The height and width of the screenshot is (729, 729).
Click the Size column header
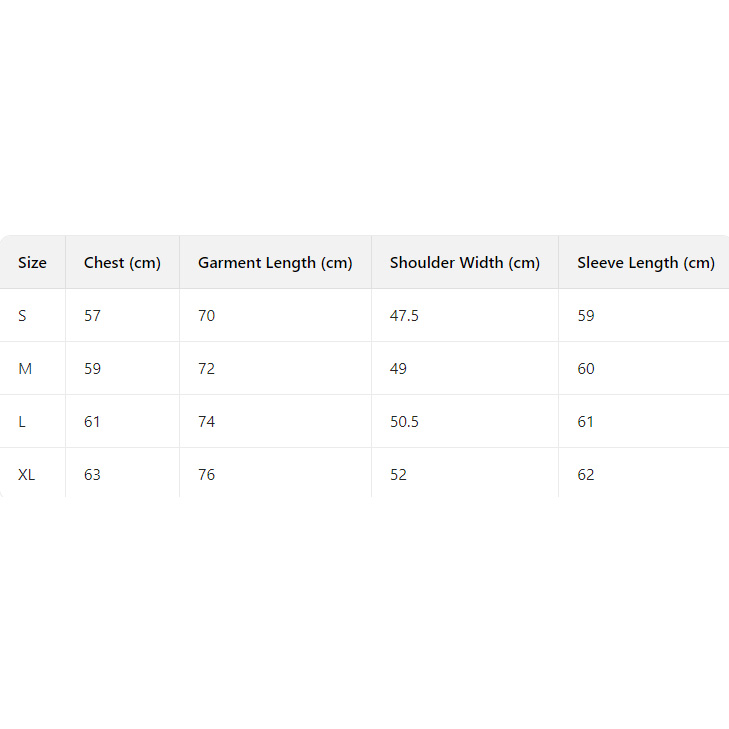pyautogui.click(x=32, y=263)
